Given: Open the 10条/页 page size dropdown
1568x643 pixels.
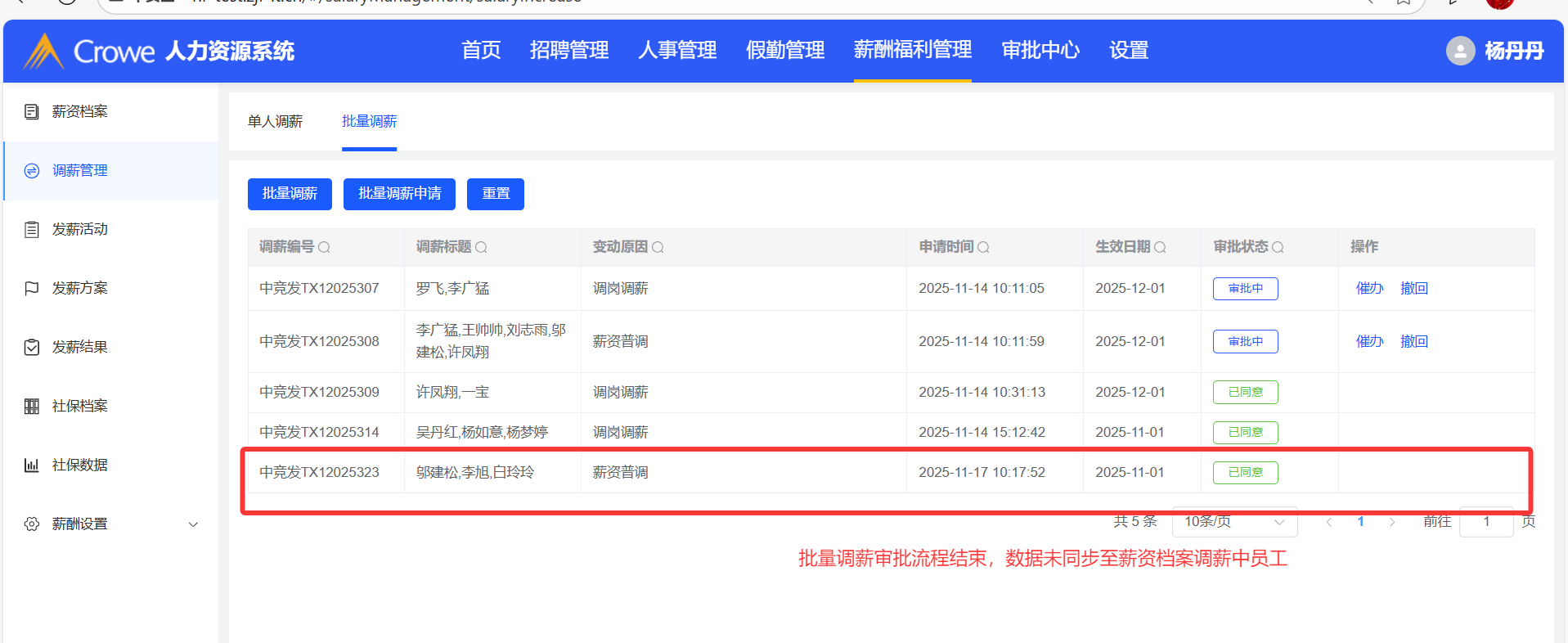Looking at the screenshot, I should [x=1233, y=522].
